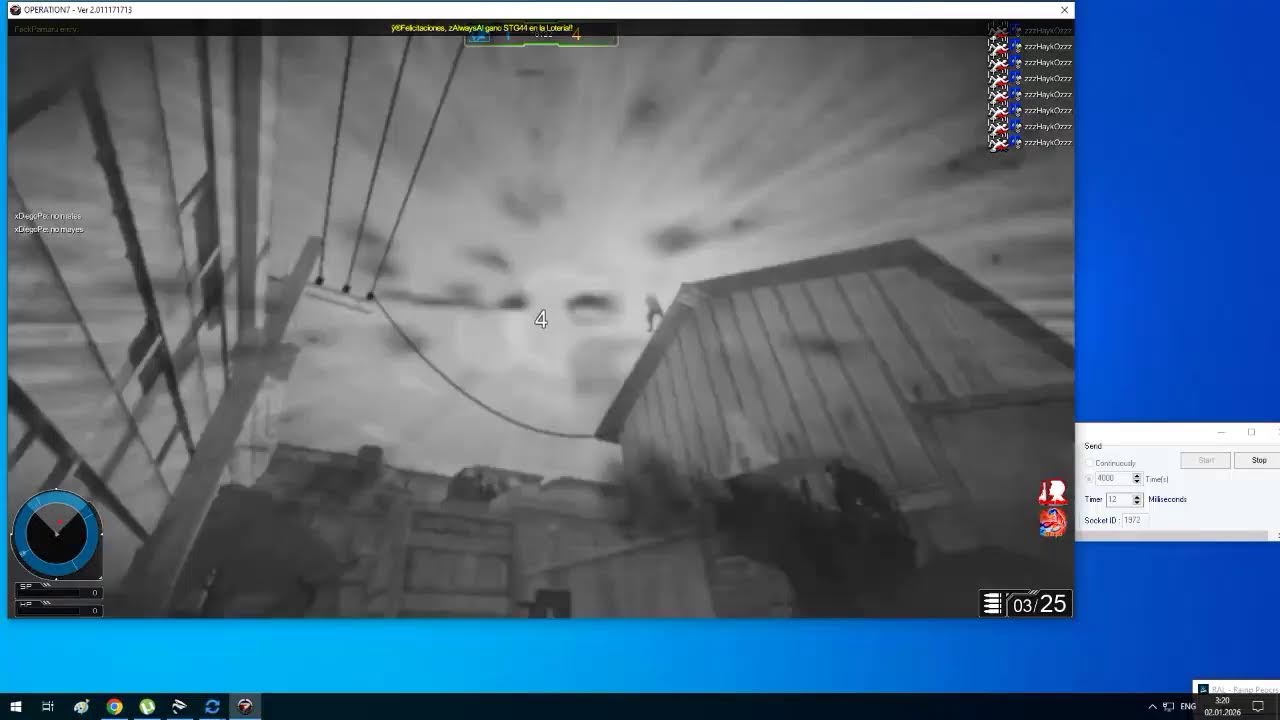Screen dimensions: 1280x720
Task: Open the clock showing 3:20
Action: 1222,706
